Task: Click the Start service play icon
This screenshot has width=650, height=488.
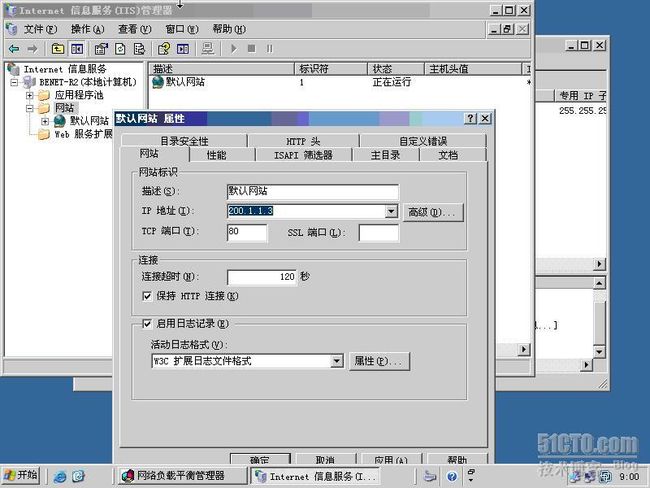Action: (x=234, y=49)
